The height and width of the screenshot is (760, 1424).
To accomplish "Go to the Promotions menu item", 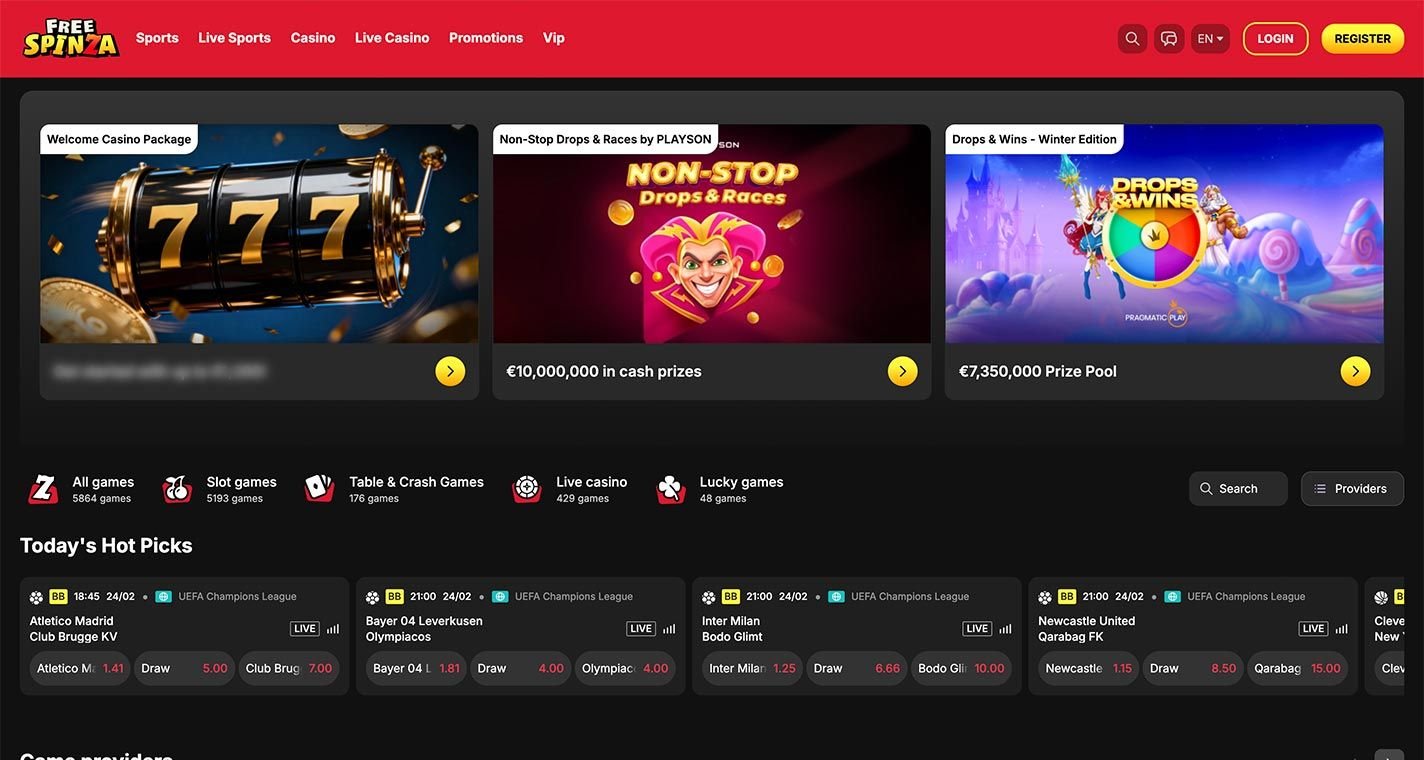I will pyautogui.click(x=486, y=38).
